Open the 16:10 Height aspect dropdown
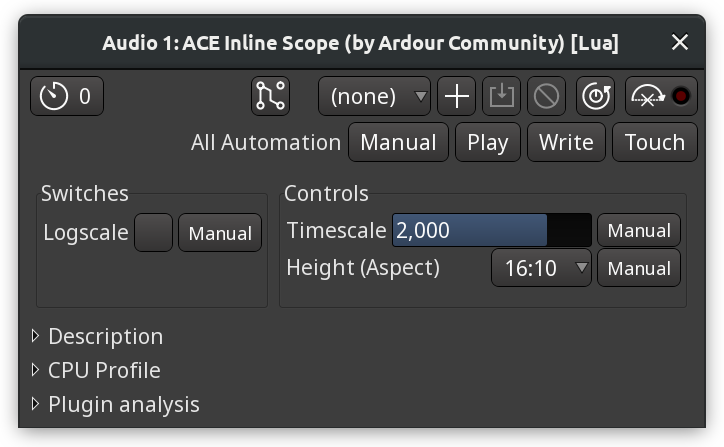Image resolution: width=724 pixels, height=447 pixels. (541, 268)
